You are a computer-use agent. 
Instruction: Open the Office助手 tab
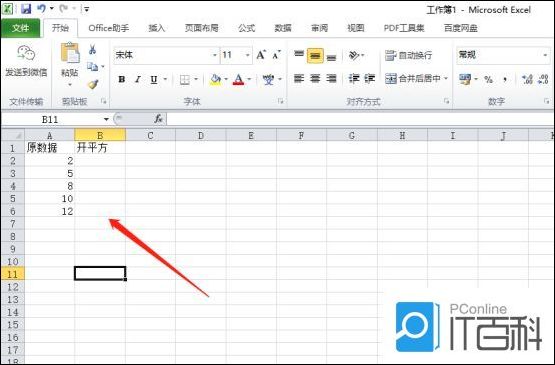[109, 28]
